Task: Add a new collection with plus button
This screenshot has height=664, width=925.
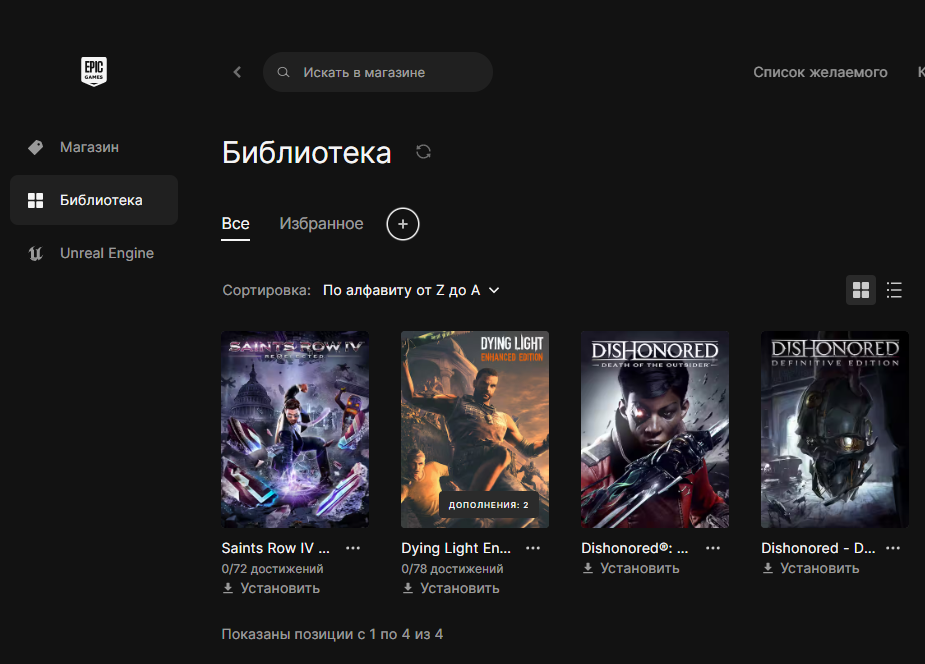Action: coord(403,224)
